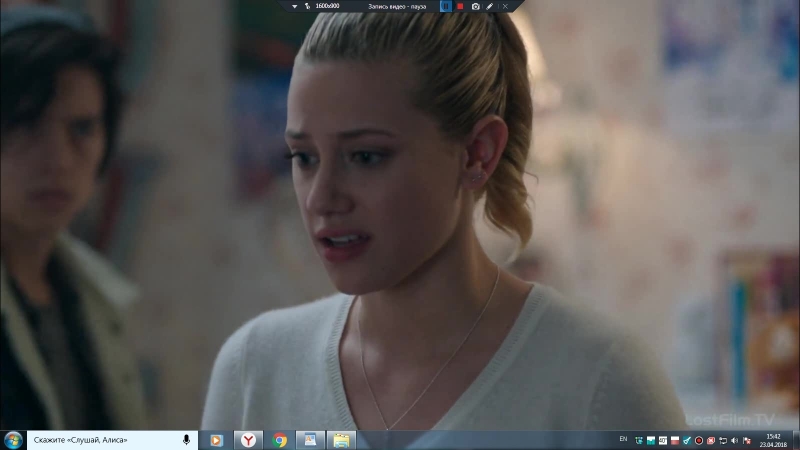This screenshot has height=450, width=800.
Task: Click the Show desktop strip
Action: coord(796,440)
